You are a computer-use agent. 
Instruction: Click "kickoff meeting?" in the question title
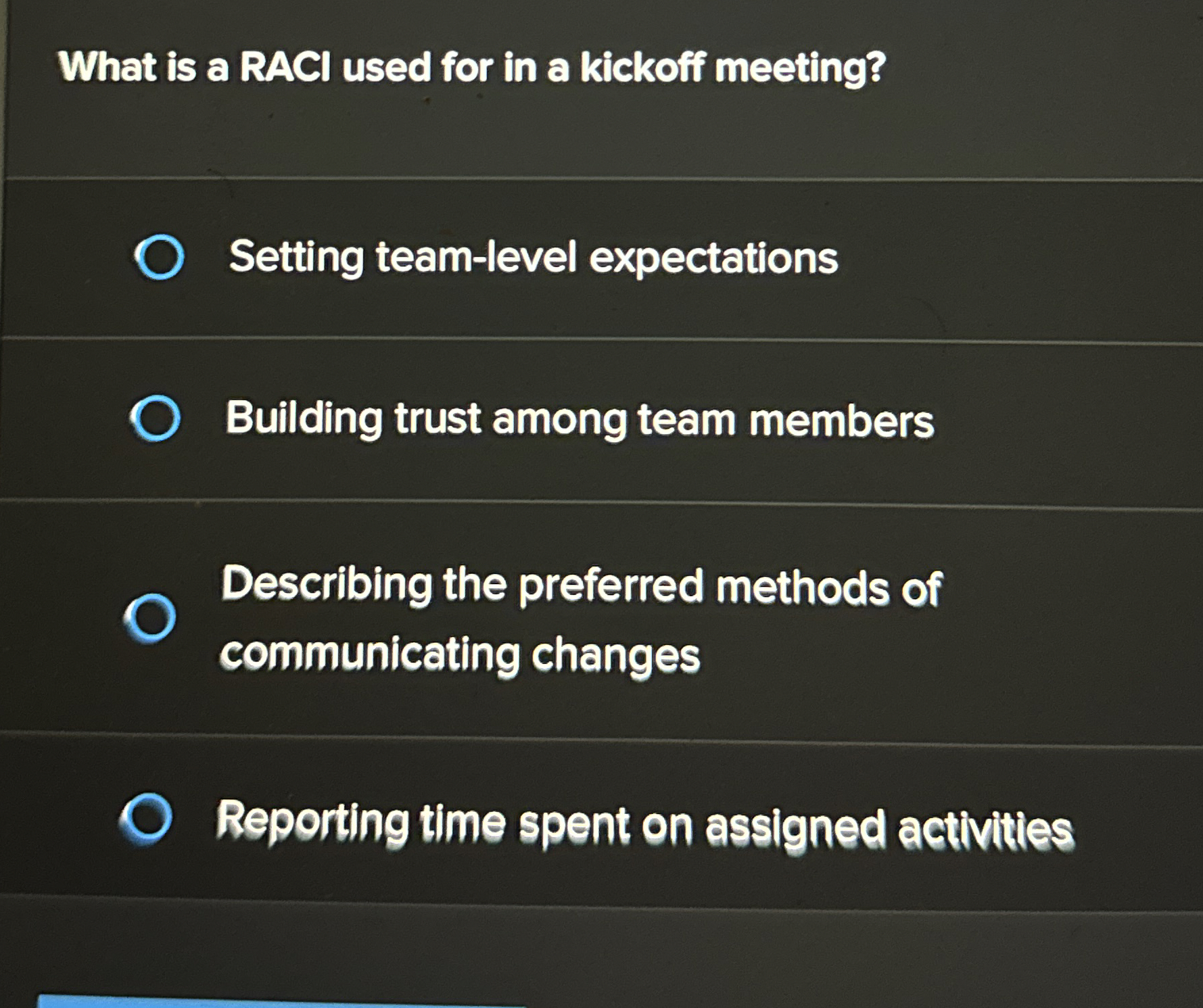point(732,68)
